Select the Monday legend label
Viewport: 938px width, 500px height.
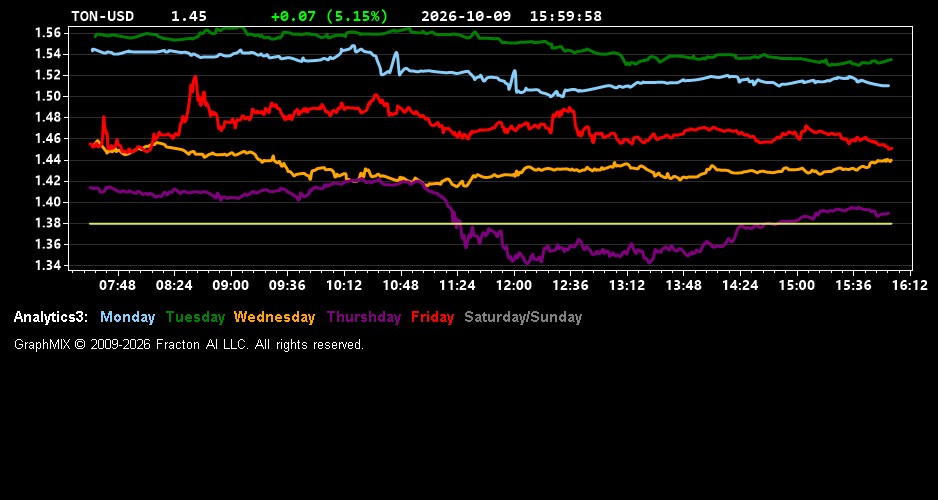tap(127, 317)
